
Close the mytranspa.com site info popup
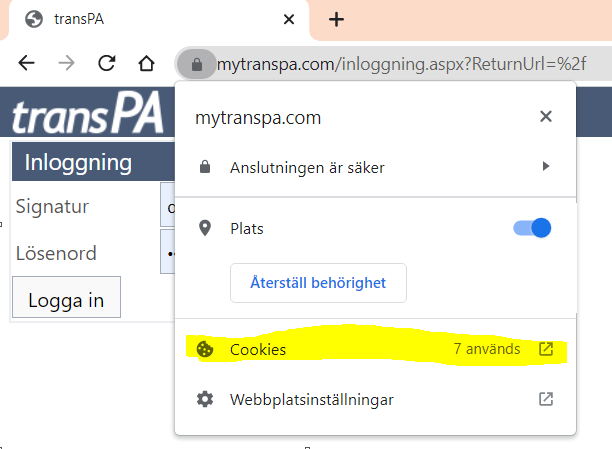click(x=546, y=116)
